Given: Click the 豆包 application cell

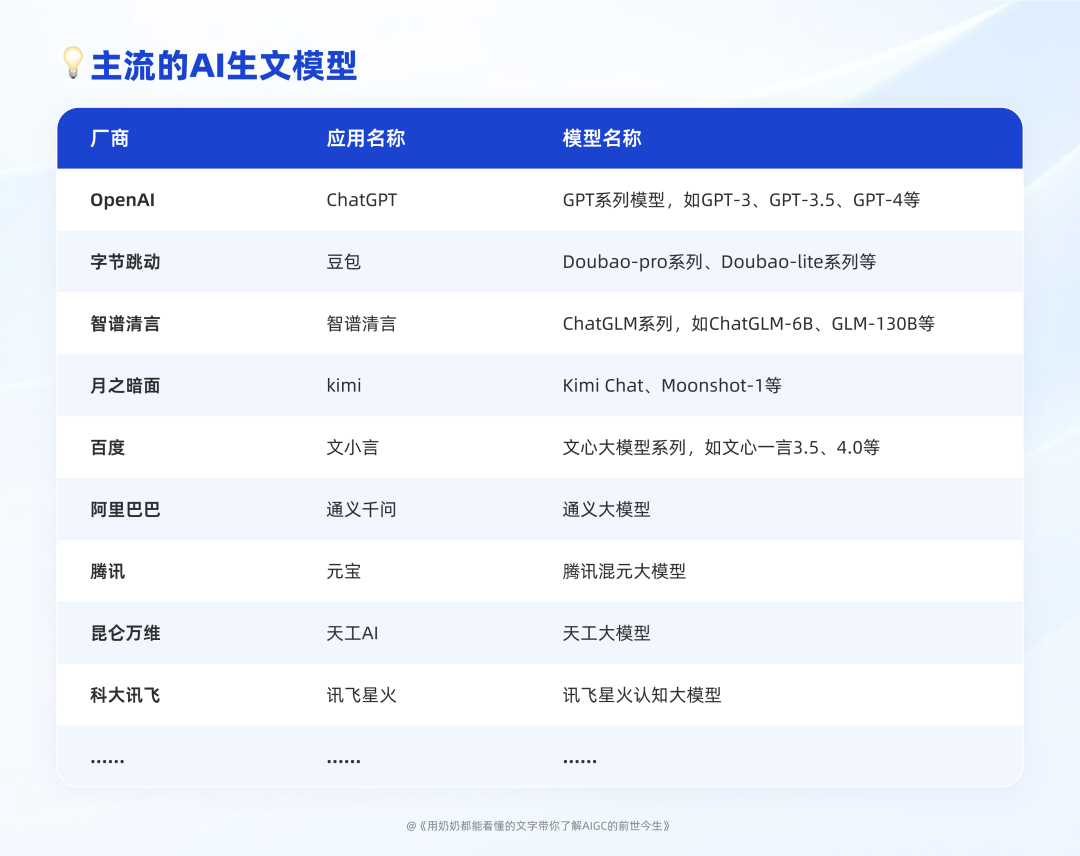Looking at the screenshot, I should pyautogui.click(x=344, y=262).
